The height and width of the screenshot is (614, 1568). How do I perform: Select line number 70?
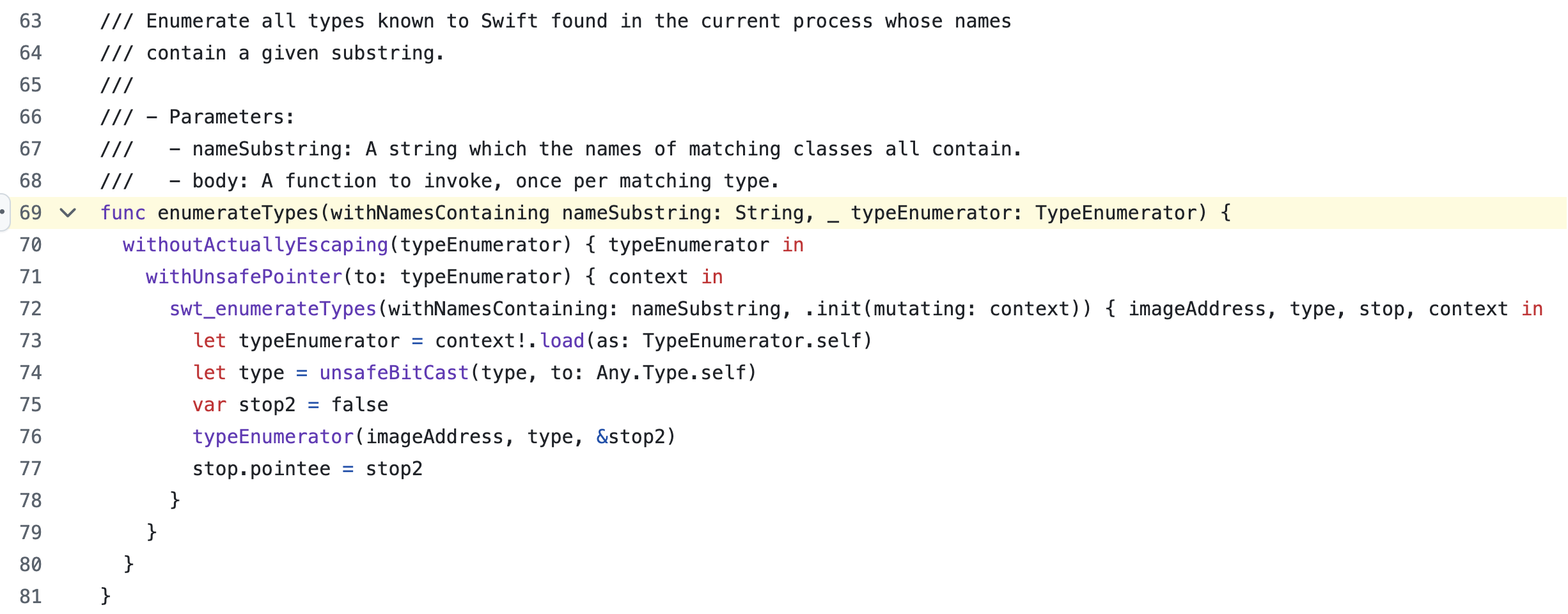coord(31,245)
